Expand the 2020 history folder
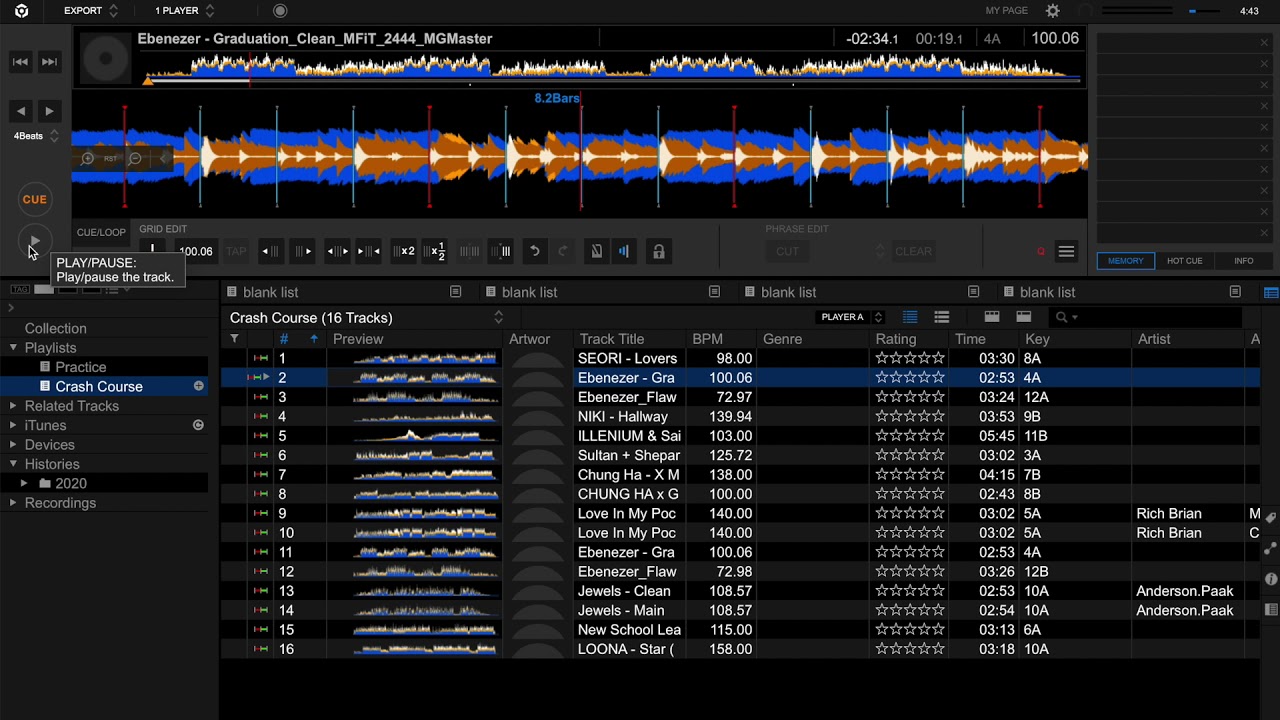 25,484
